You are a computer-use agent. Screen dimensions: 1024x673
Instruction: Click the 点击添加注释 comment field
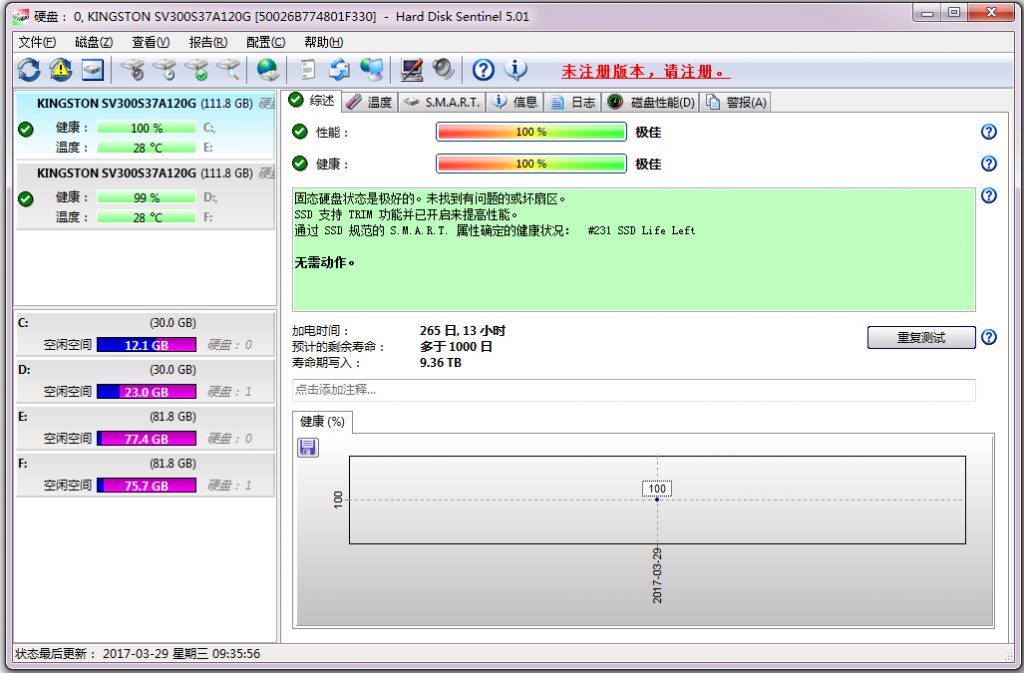pos(633,390)
